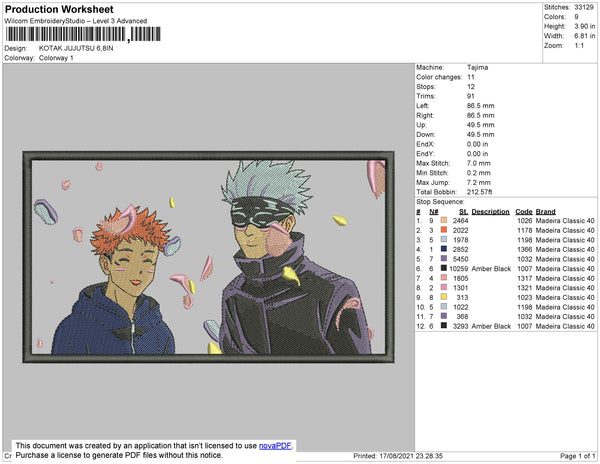Click the 'Production Worksheet' title

coord(59,9)
